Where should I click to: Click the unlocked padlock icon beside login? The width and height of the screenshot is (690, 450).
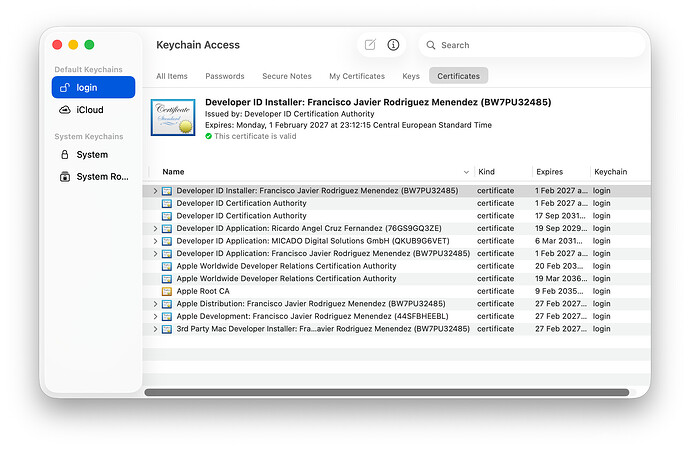point(65,88)
